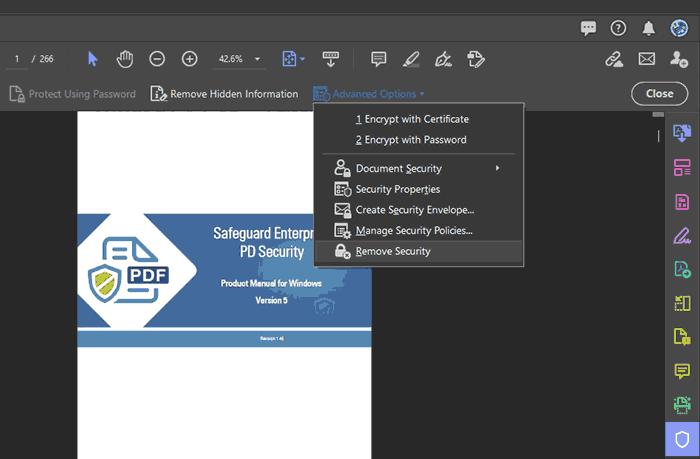Click the add person share icon
Image resolution: width=700 pixels, height=459 pixels.
coord(679,59)
